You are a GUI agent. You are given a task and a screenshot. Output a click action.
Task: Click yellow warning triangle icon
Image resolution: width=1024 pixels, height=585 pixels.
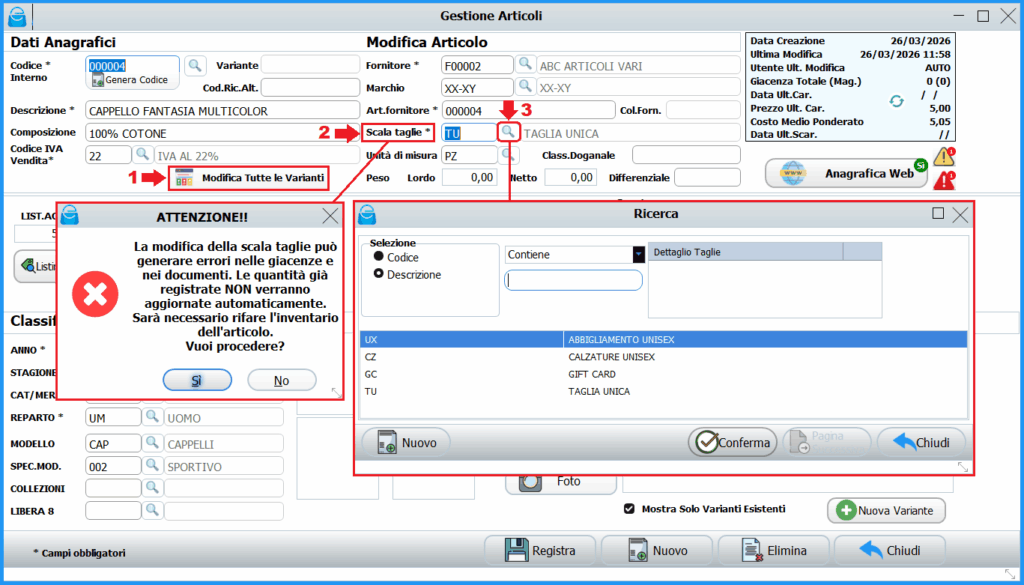pos(943,157)
